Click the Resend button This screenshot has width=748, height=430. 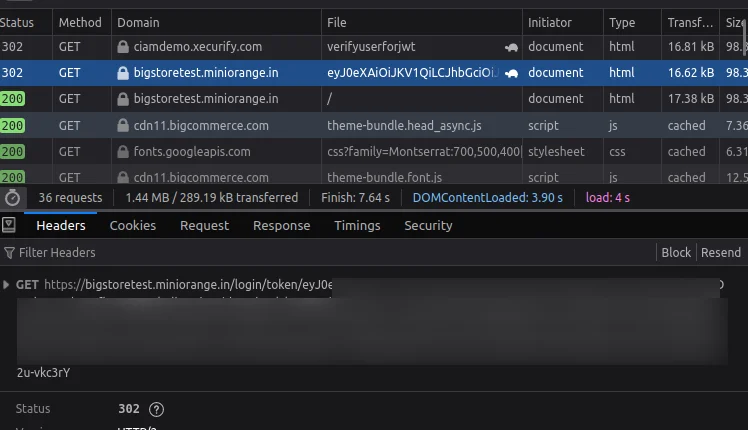click(x=721, y=252)
